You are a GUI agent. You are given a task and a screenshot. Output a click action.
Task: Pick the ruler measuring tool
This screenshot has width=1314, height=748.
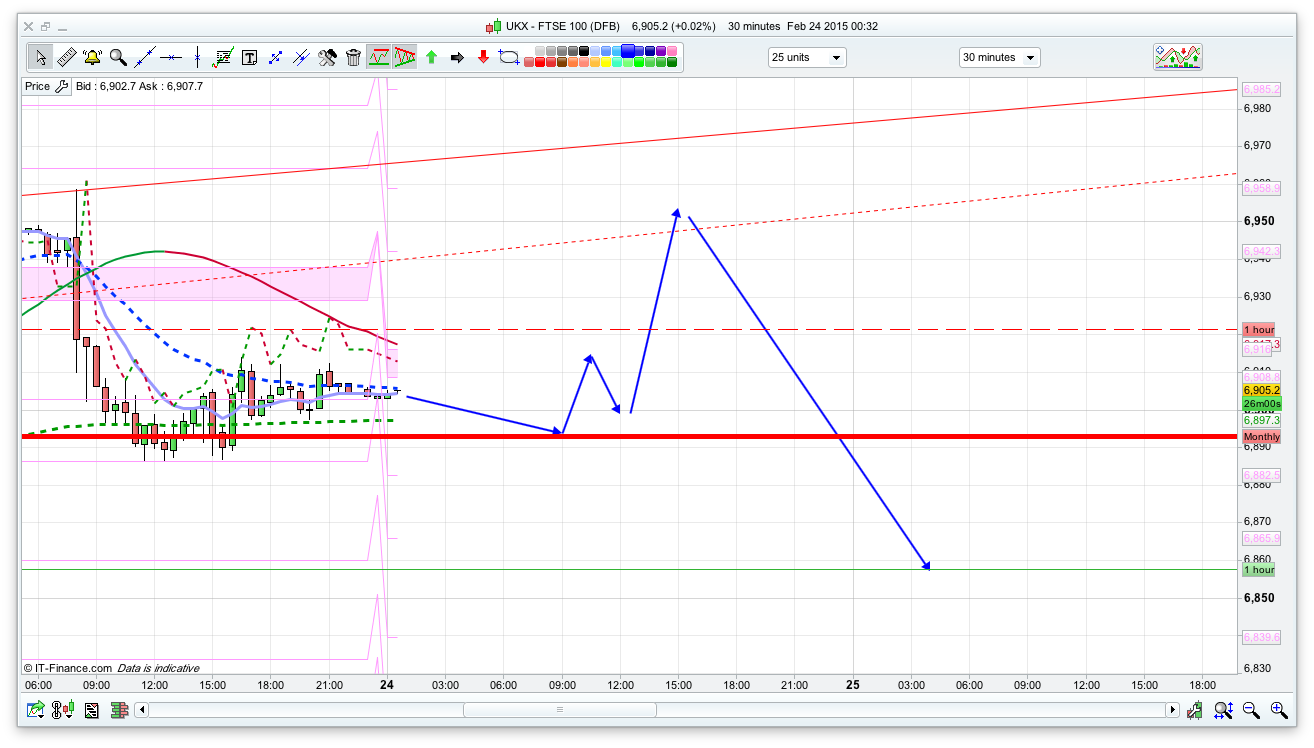pyautogui.click(x=66, y=57)
